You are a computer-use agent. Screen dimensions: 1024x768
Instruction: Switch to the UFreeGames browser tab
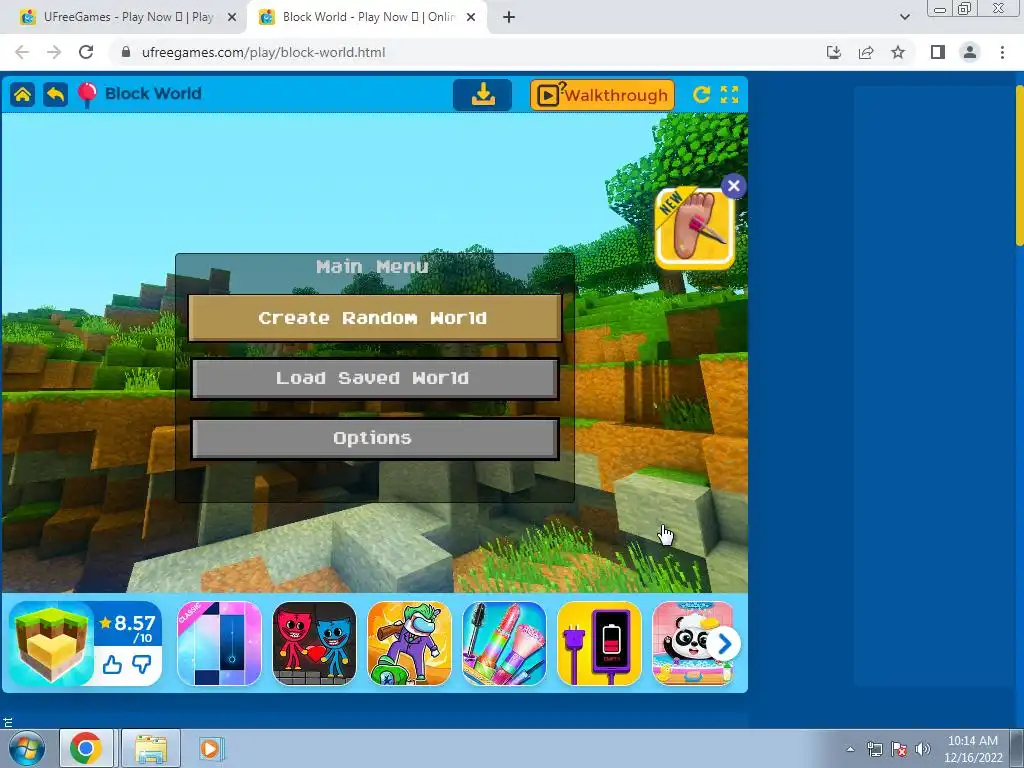[x=124, y=17]
